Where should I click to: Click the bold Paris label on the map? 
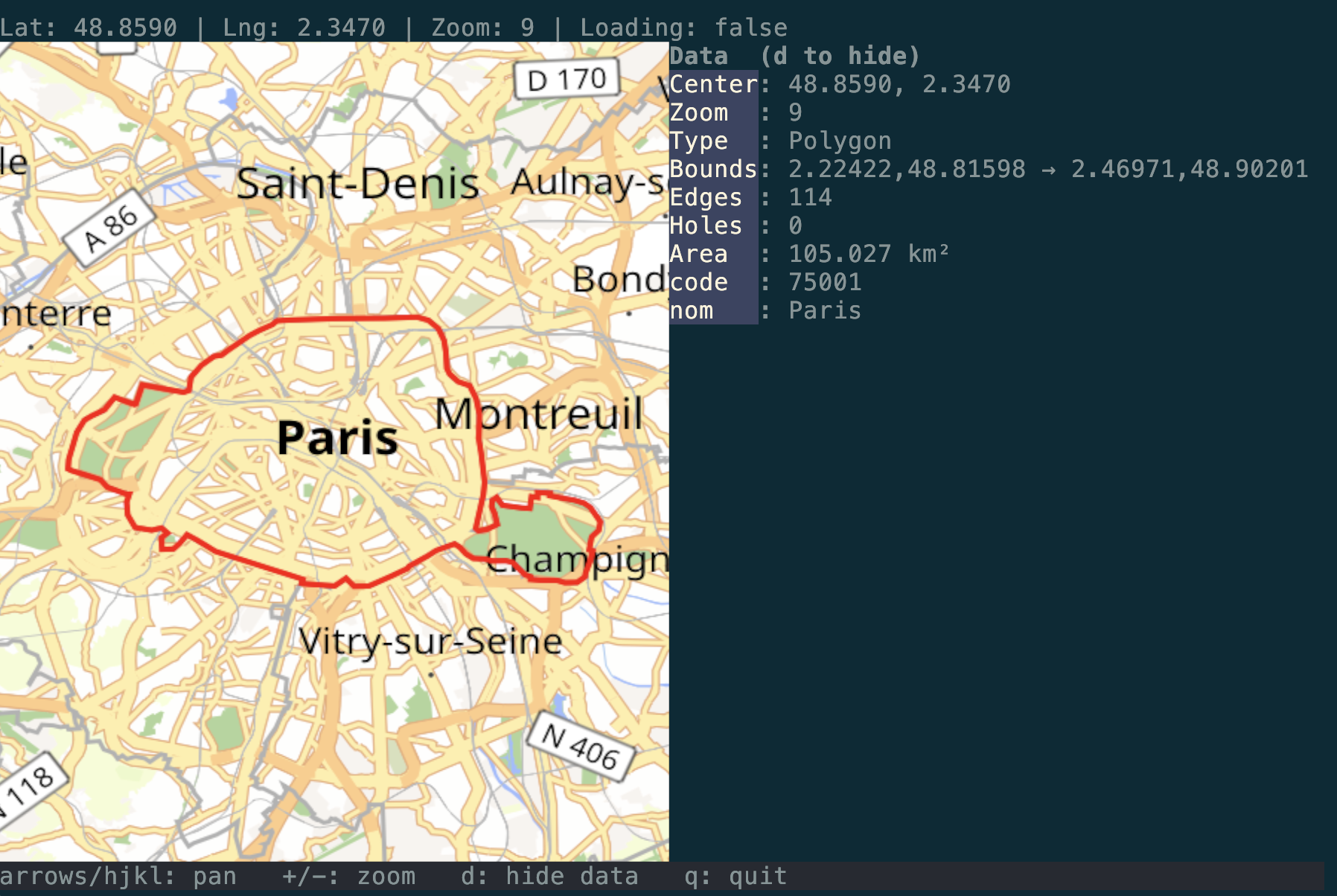(337, 438)
